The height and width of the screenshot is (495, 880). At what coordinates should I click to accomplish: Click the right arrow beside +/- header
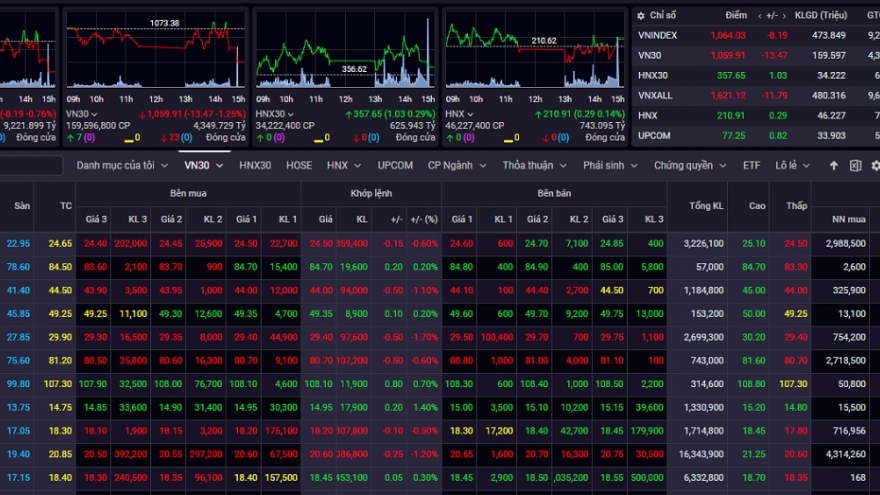pos(783,15)
